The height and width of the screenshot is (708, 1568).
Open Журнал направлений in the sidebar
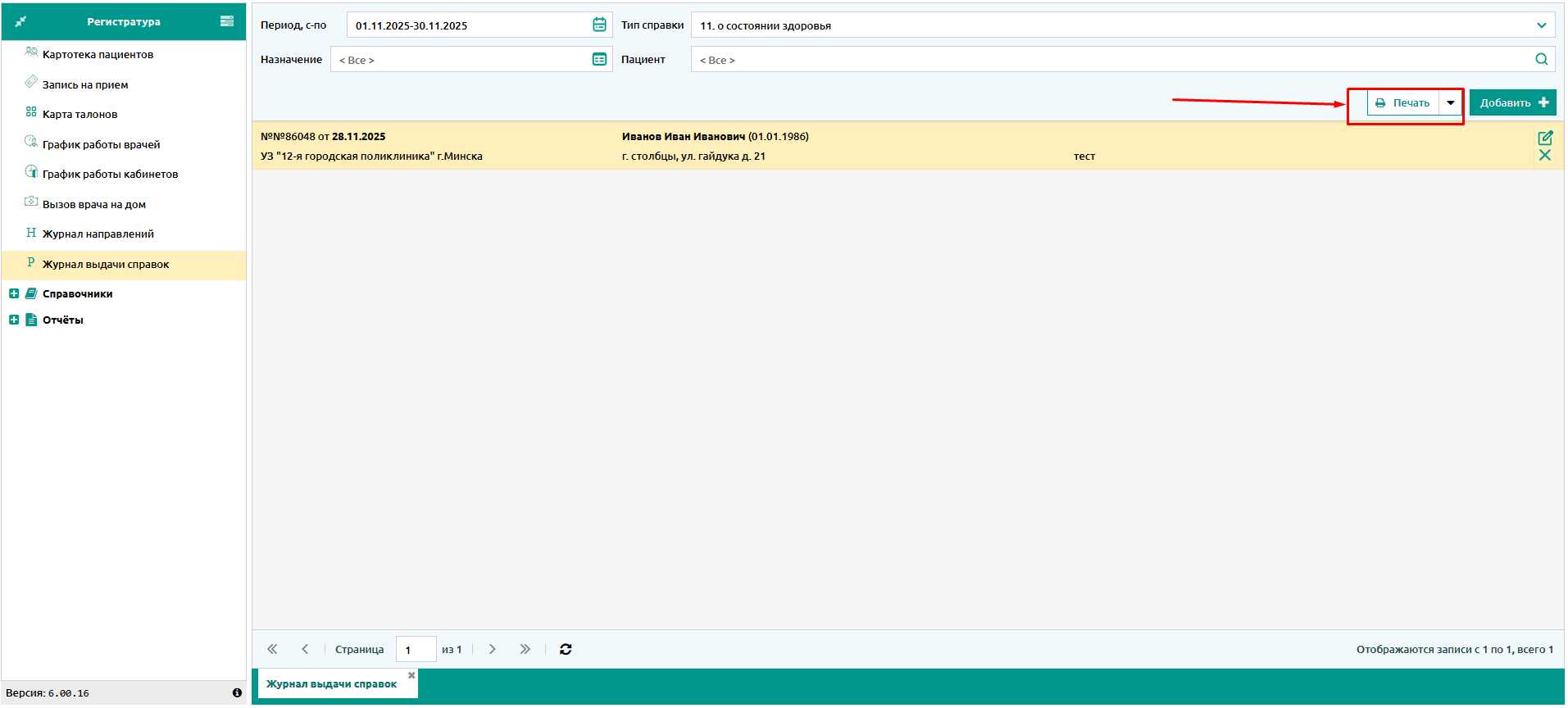click(98, 234)
